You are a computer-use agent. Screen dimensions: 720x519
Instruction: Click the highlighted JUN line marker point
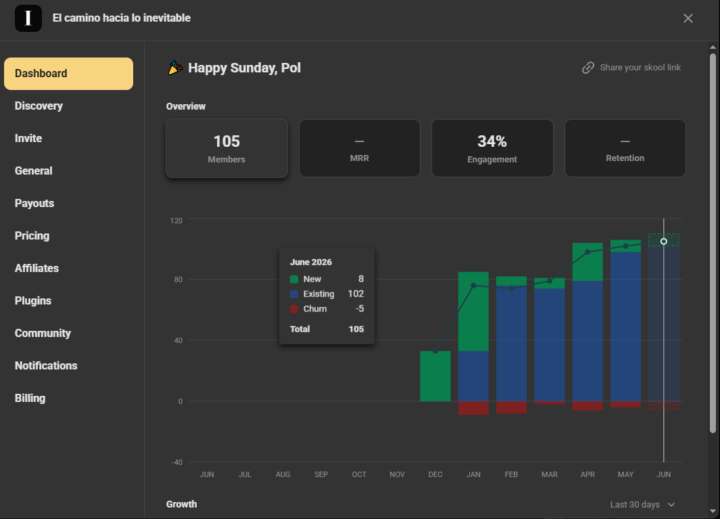click(x=664, y=241)
